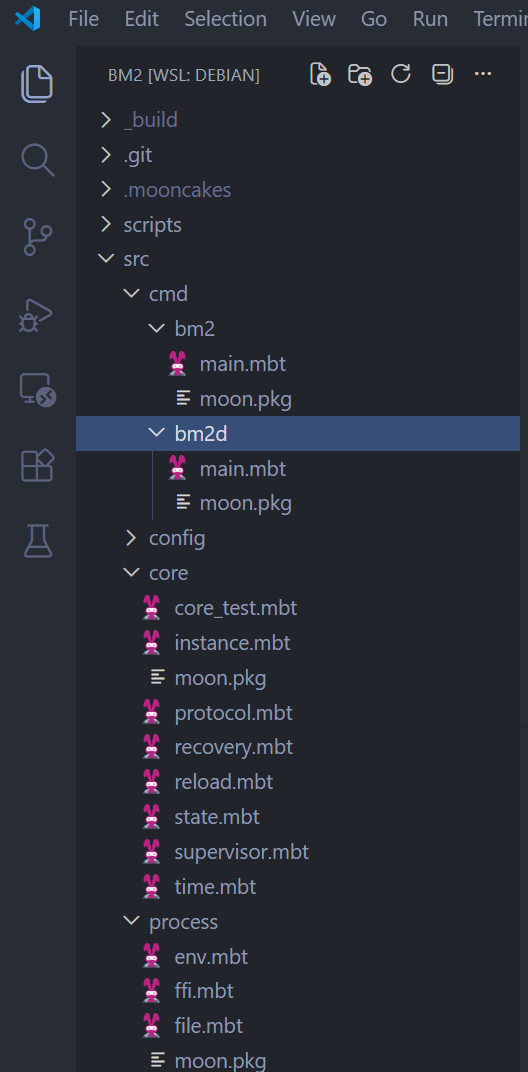The width and height of the screenshot is (528, 1072).
Task: Click the New File icon in explorer header
Action: pos(320,74)
